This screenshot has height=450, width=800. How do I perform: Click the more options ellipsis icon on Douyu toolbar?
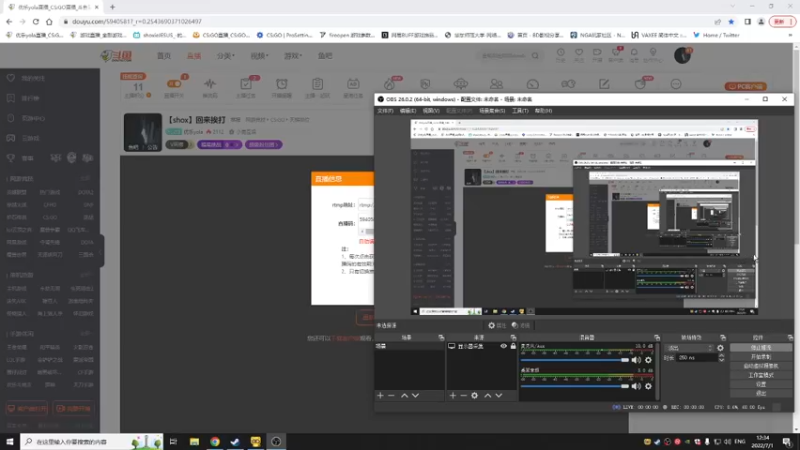tap(676, 84)
